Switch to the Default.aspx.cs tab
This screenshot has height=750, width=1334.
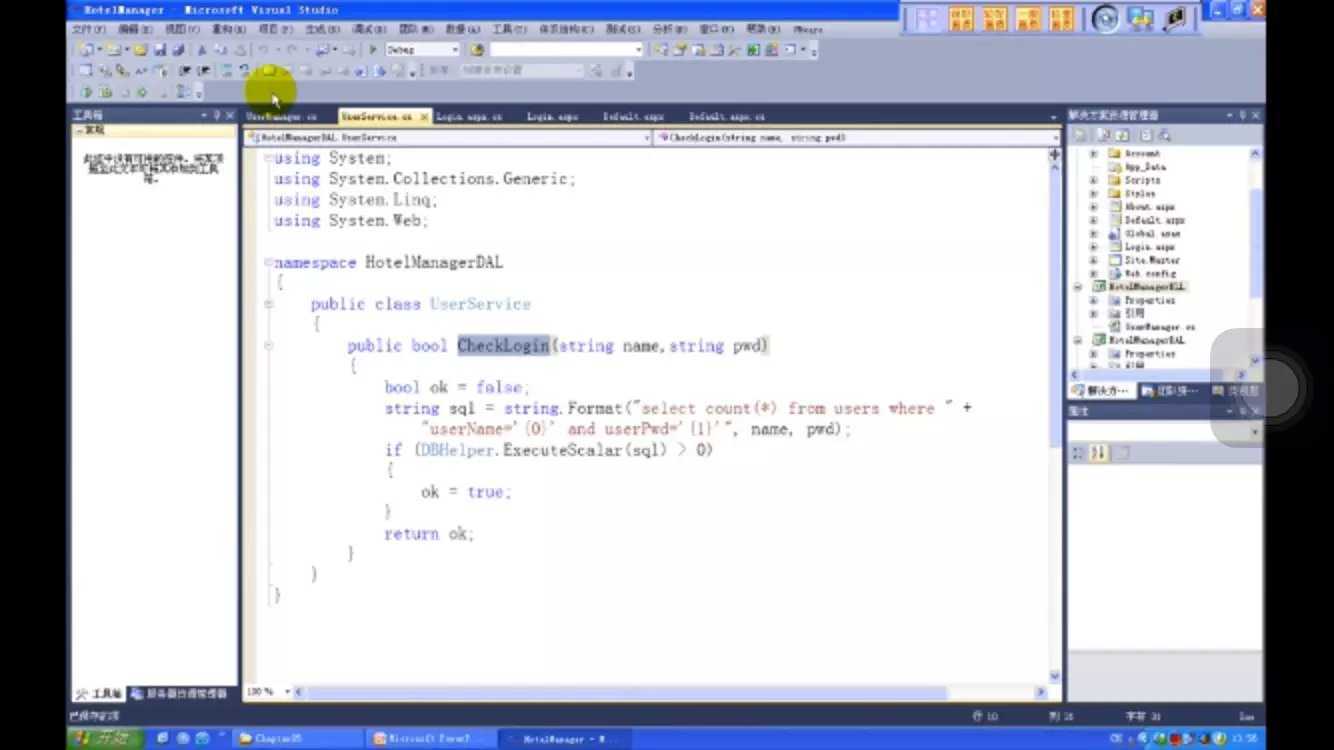[x=727, y=117]
